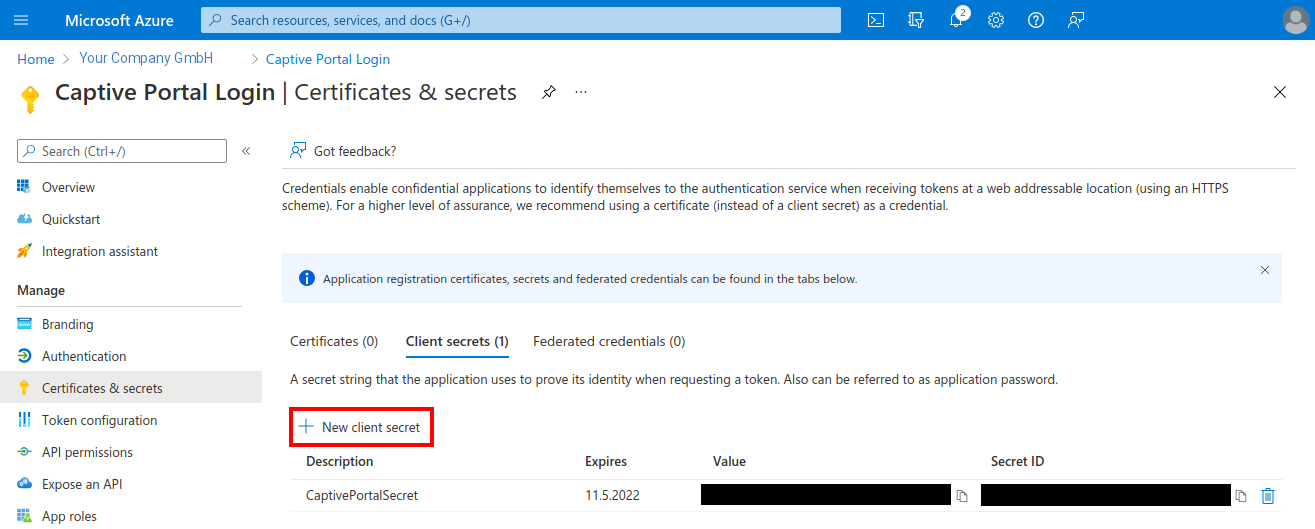Click the Expose an API cloud icon
Screen dimensions: 1315x529
pos(24,484)
